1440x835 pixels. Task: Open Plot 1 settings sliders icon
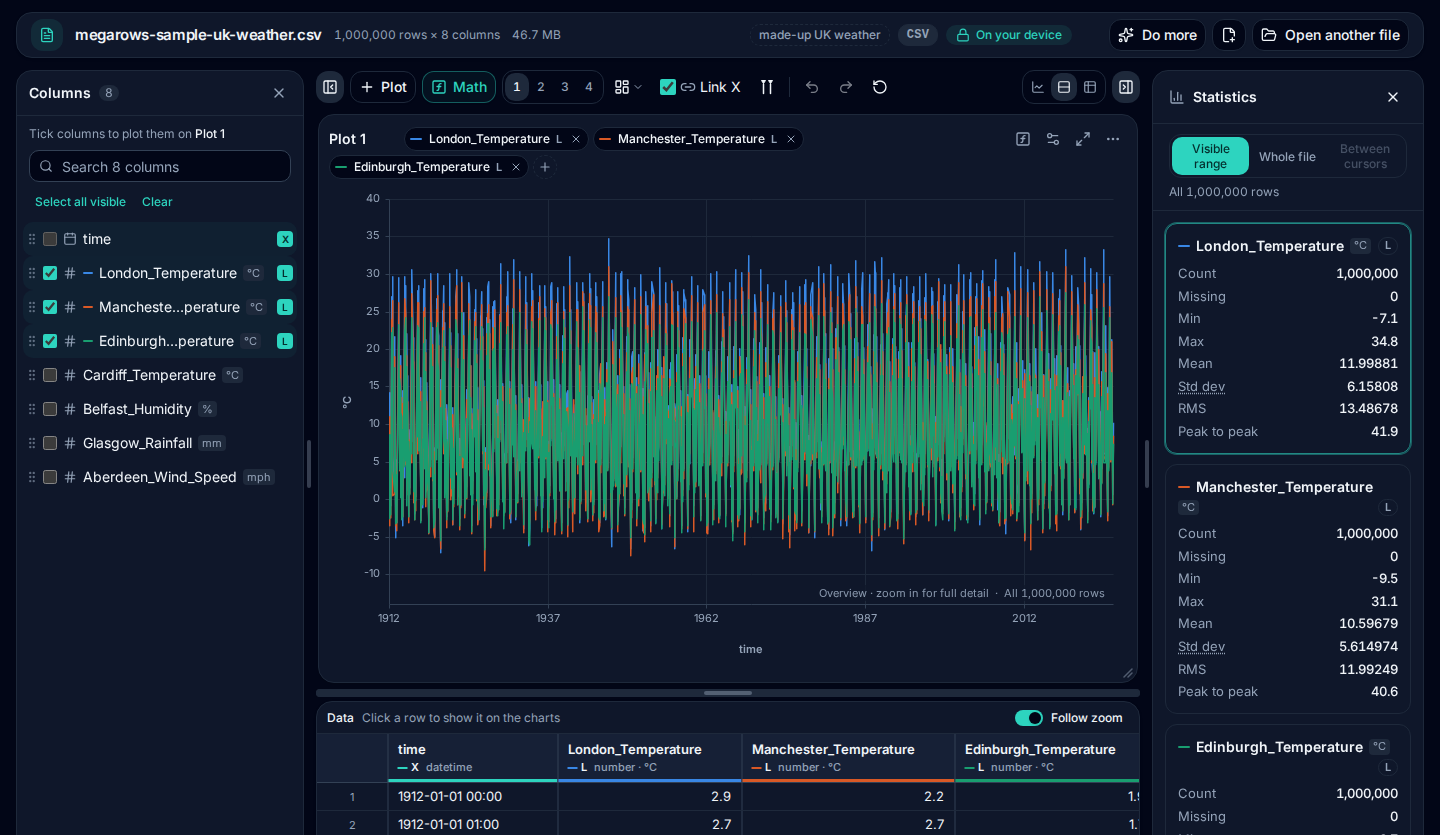pos(1053,139)
